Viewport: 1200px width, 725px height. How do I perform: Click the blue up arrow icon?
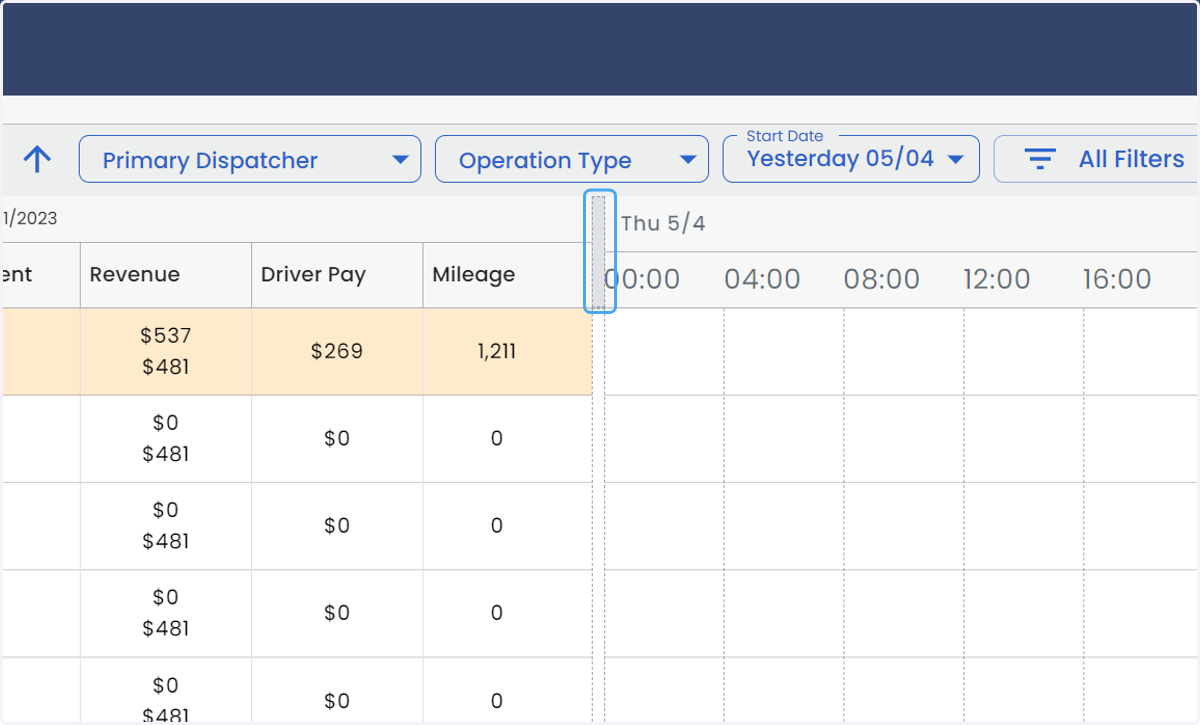coord(37,159)
